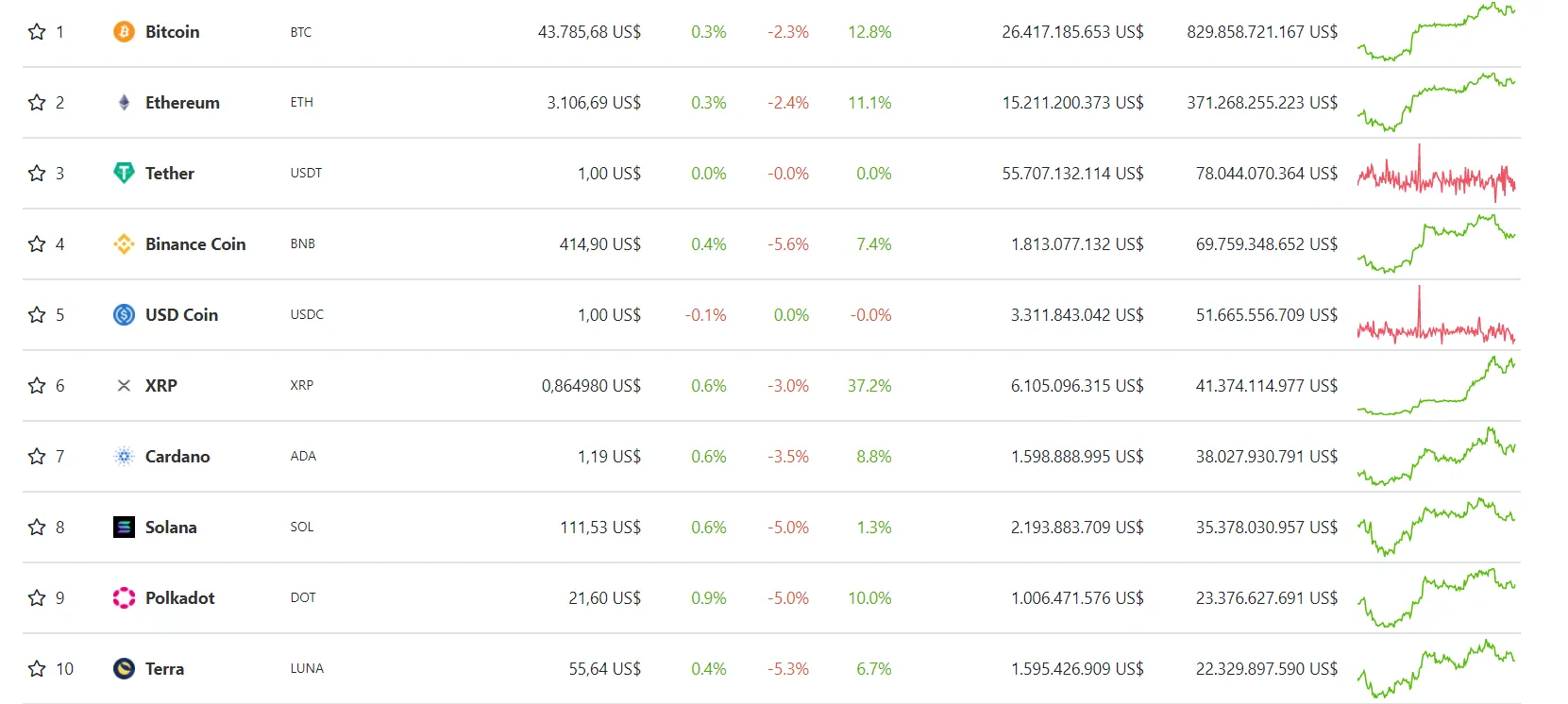Open the Solana coin page
The image size is (1568, 704).
point(171,528)
